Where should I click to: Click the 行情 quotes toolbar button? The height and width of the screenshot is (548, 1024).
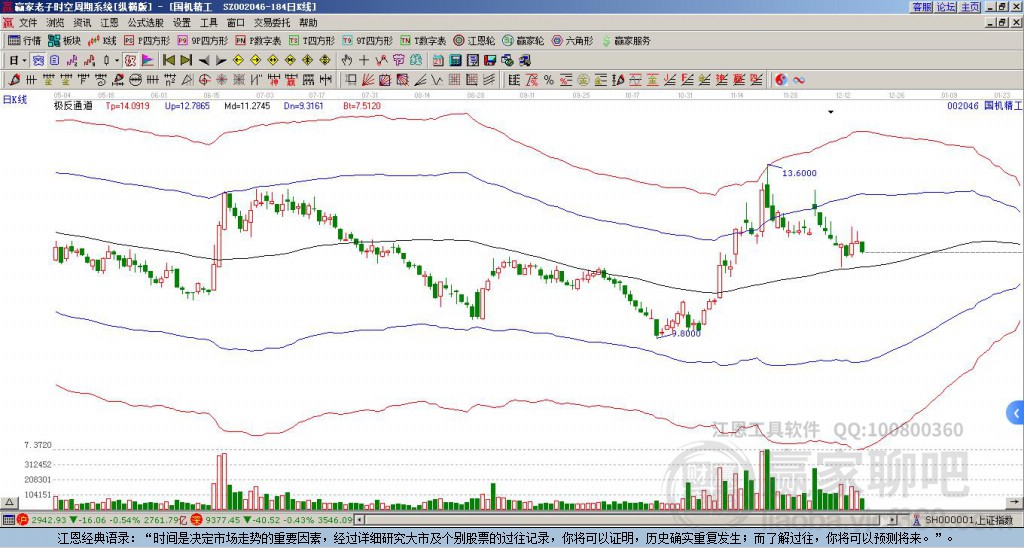tap(24, 40)
